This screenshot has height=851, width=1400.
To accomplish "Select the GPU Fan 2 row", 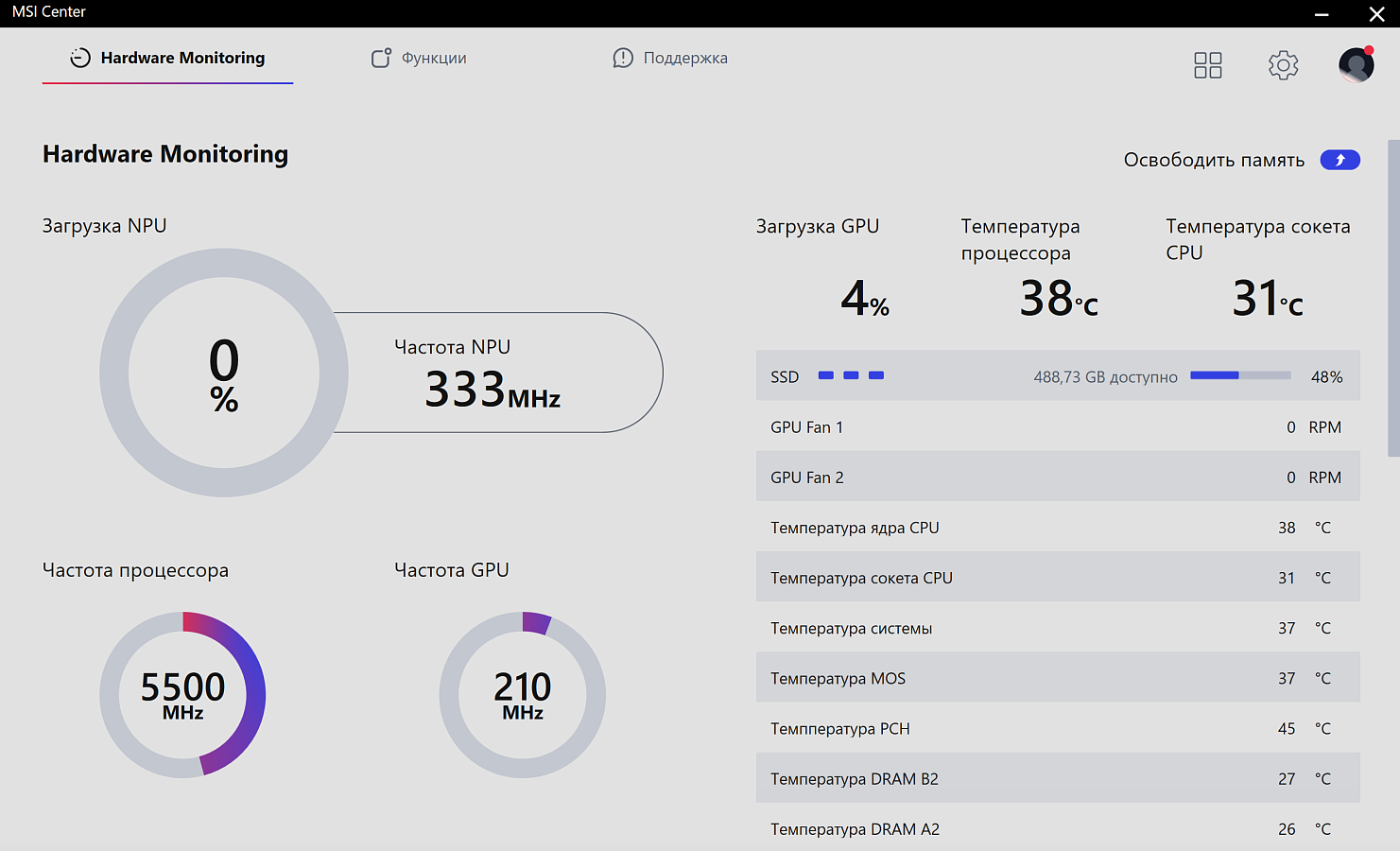I will (x=1058, y=477).
